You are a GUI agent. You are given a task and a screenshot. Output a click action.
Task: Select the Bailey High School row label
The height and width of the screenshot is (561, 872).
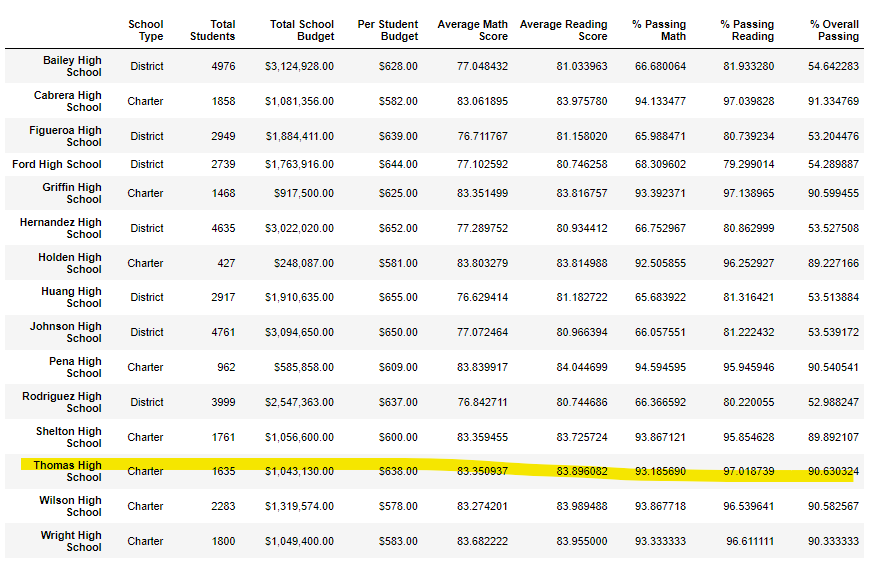tap(72, 66)
